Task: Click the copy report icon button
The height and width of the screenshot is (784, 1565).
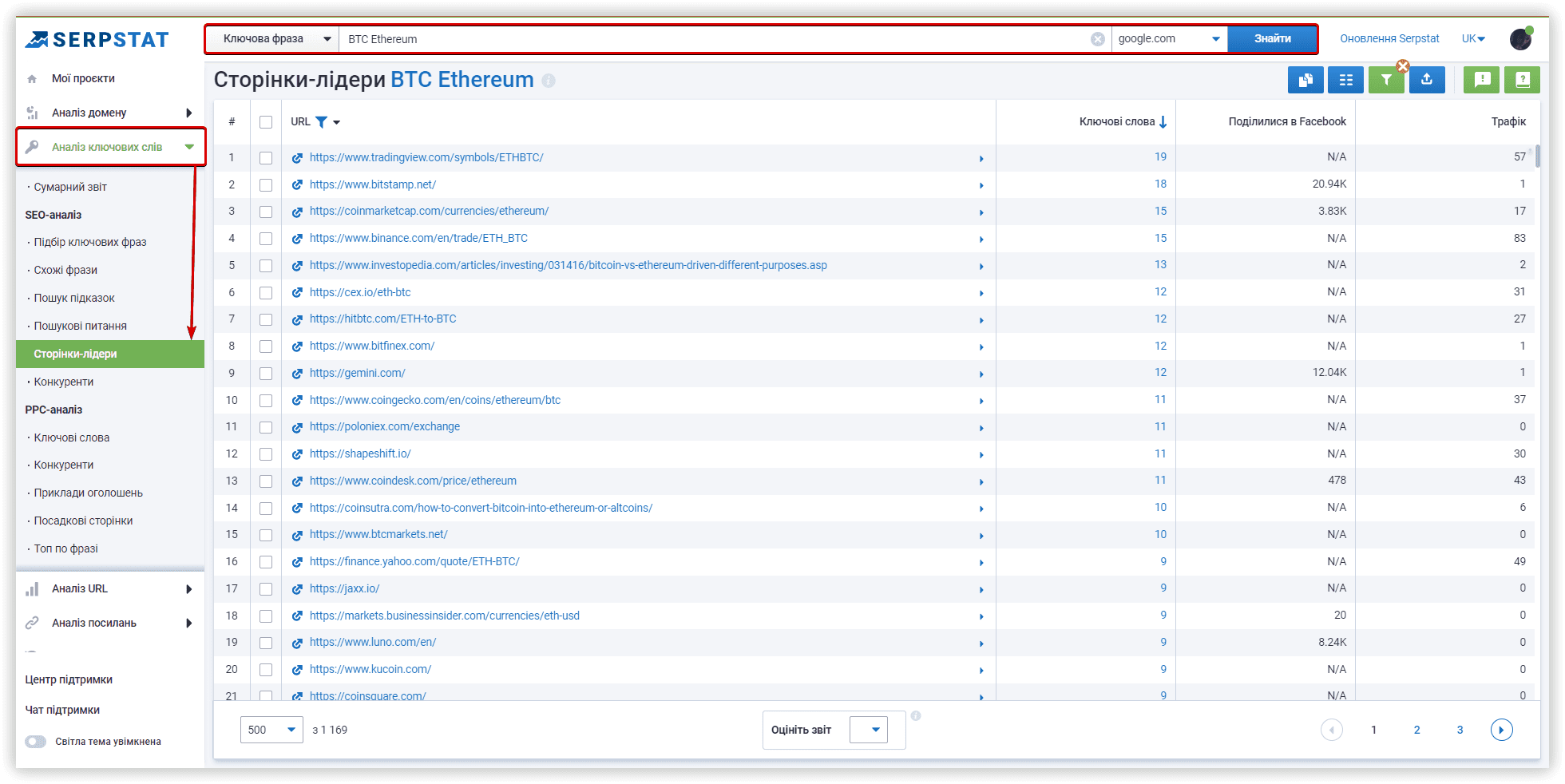Action: coord(1305,80)
